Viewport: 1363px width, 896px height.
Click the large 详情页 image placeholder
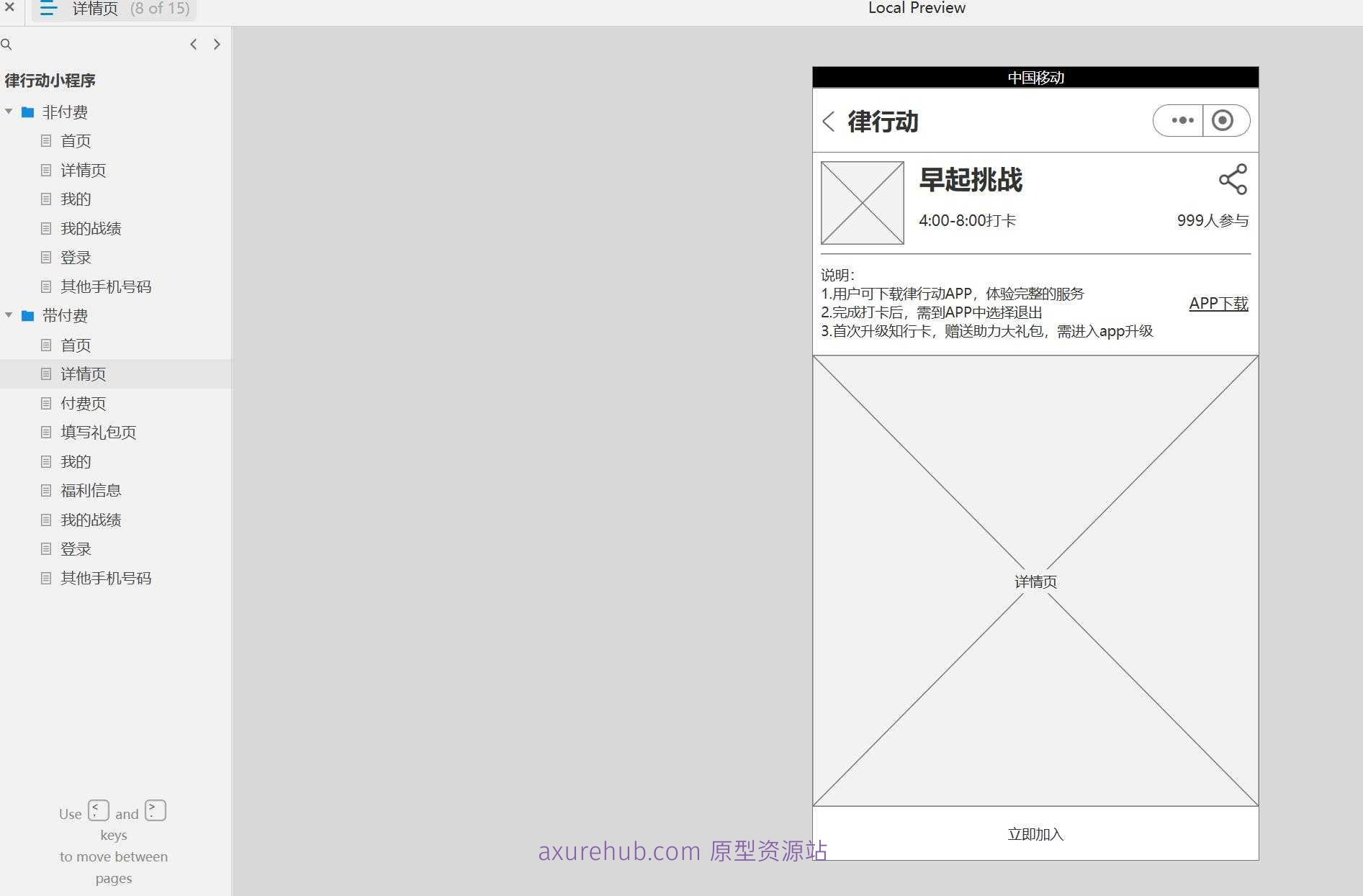(1035, 581)
